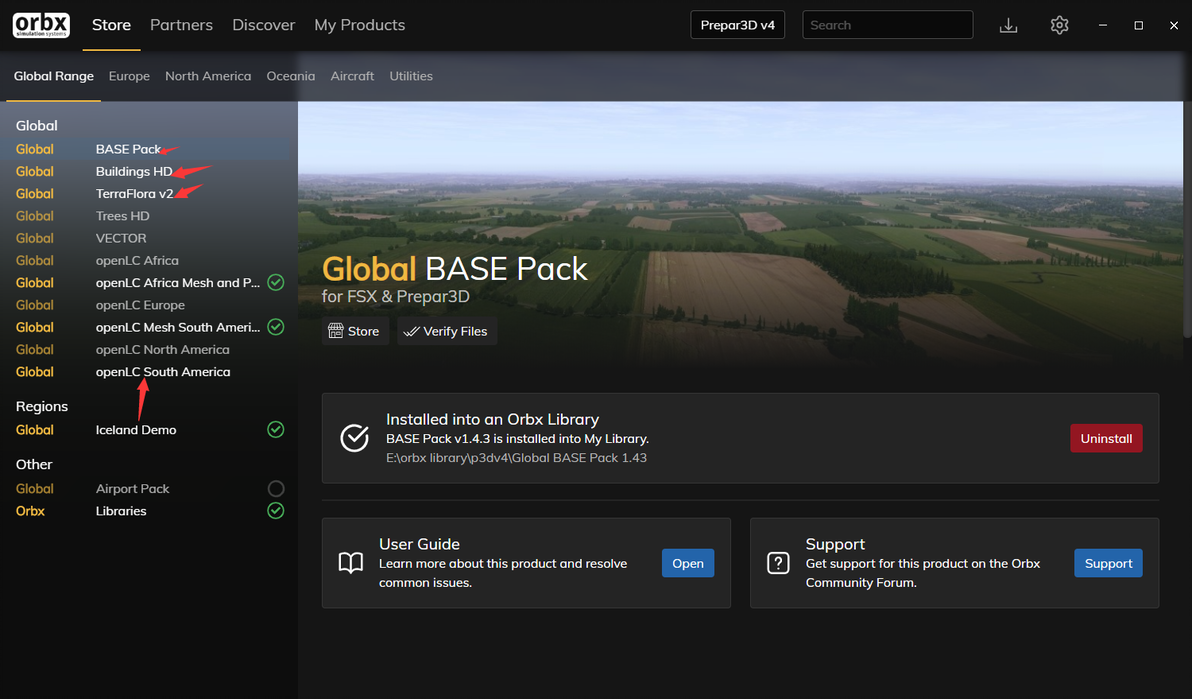Toggle the Airport Pack empty circle
The width and height of the screenshot is (1192, 699).
[x=276, y=489]
